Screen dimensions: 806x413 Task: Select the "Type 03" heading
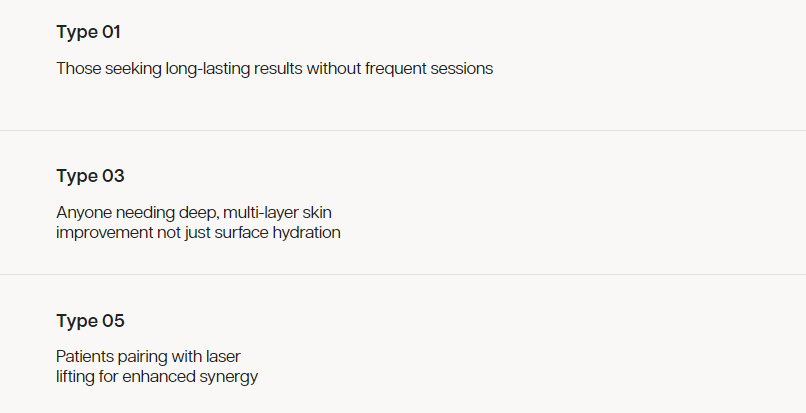[x=90, y=176]
